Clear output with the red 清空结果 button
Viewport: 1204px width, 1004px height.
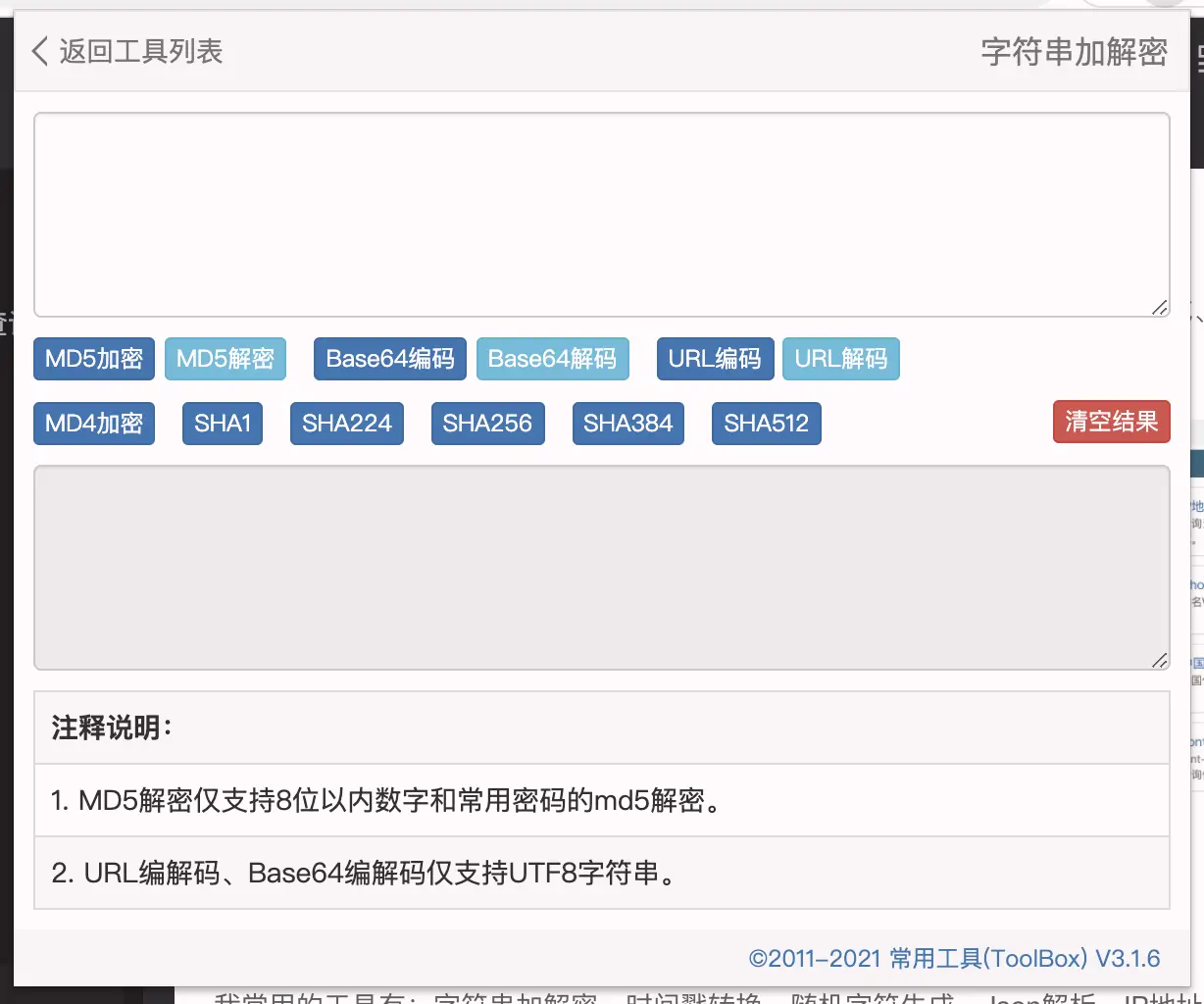(1111, 422)
